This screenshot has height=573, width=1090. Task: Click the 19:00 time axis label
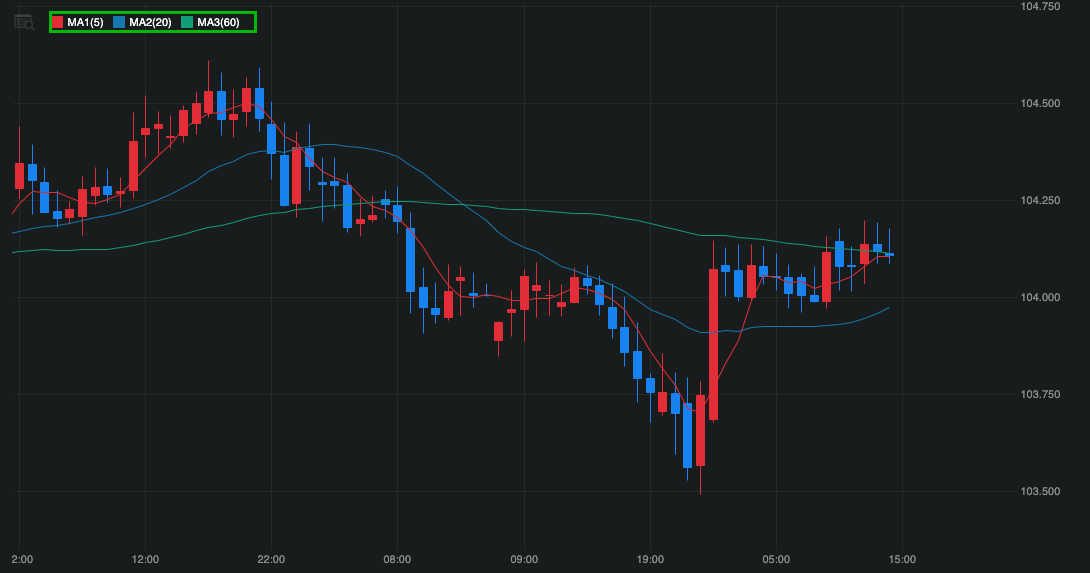[650, 559]
